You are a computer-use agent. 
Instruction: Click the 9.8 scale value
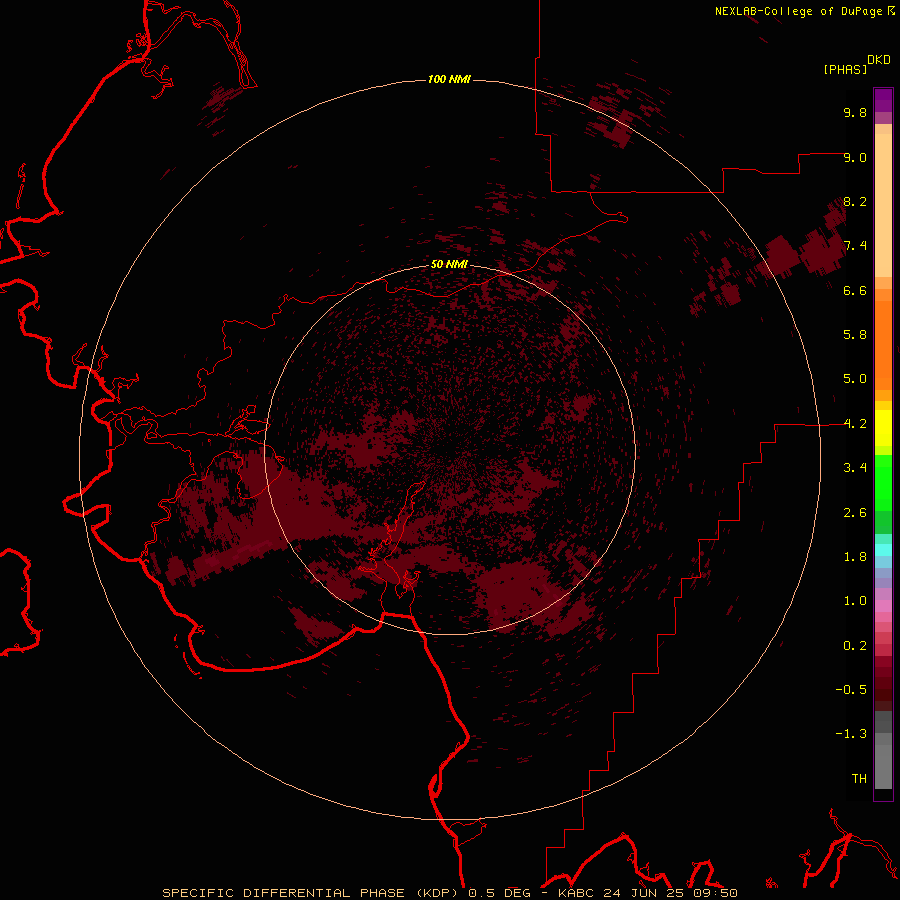click(x=855, y=112)
